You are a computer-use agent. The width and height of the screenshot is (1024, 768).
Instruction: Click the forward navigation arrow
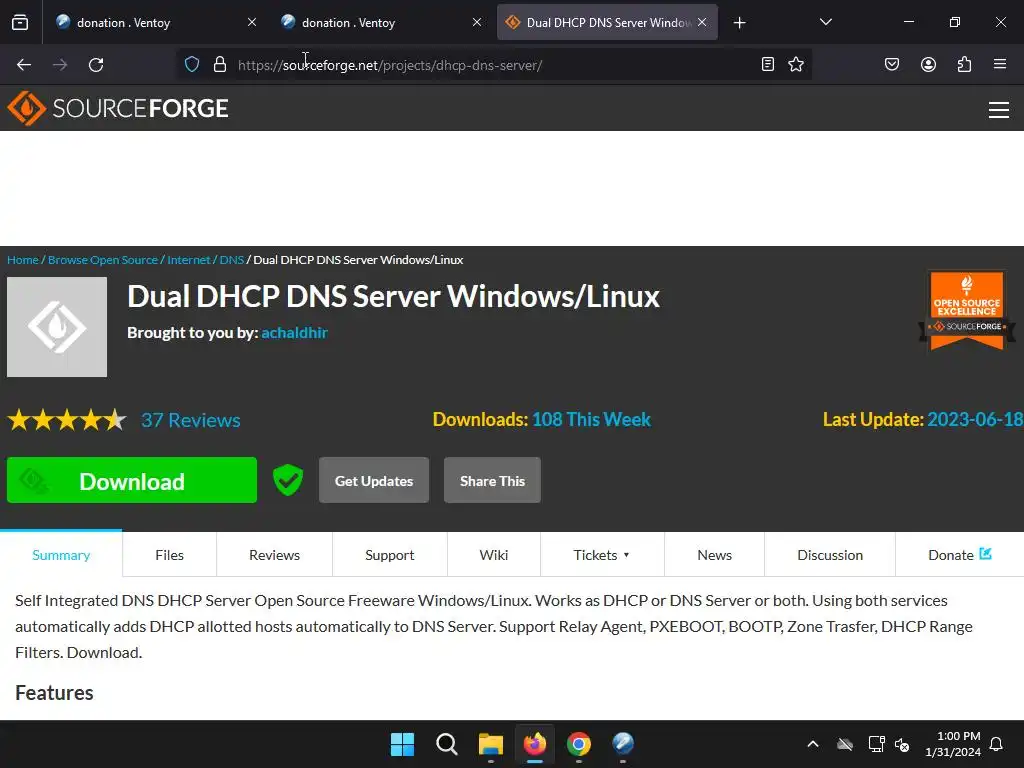pos(60,65)
